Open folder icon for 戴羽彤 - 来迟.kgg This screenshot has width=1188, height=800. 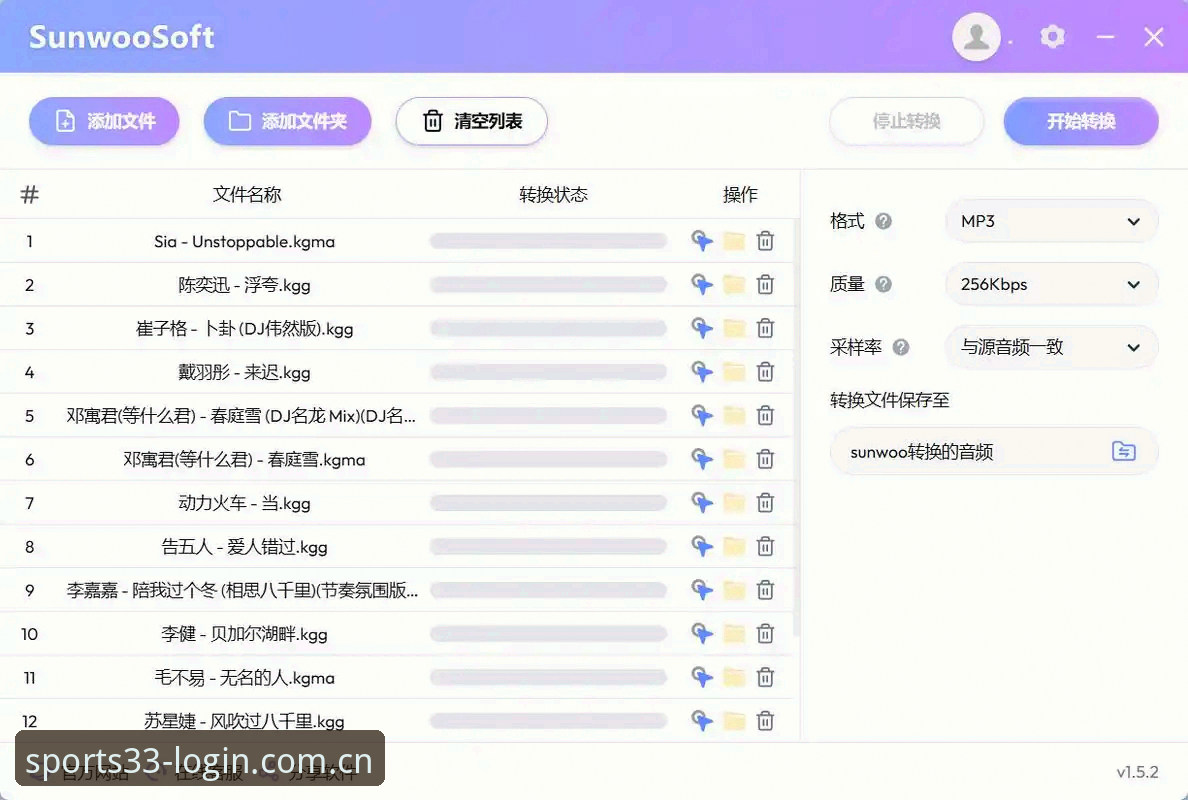tap(733, 372)
